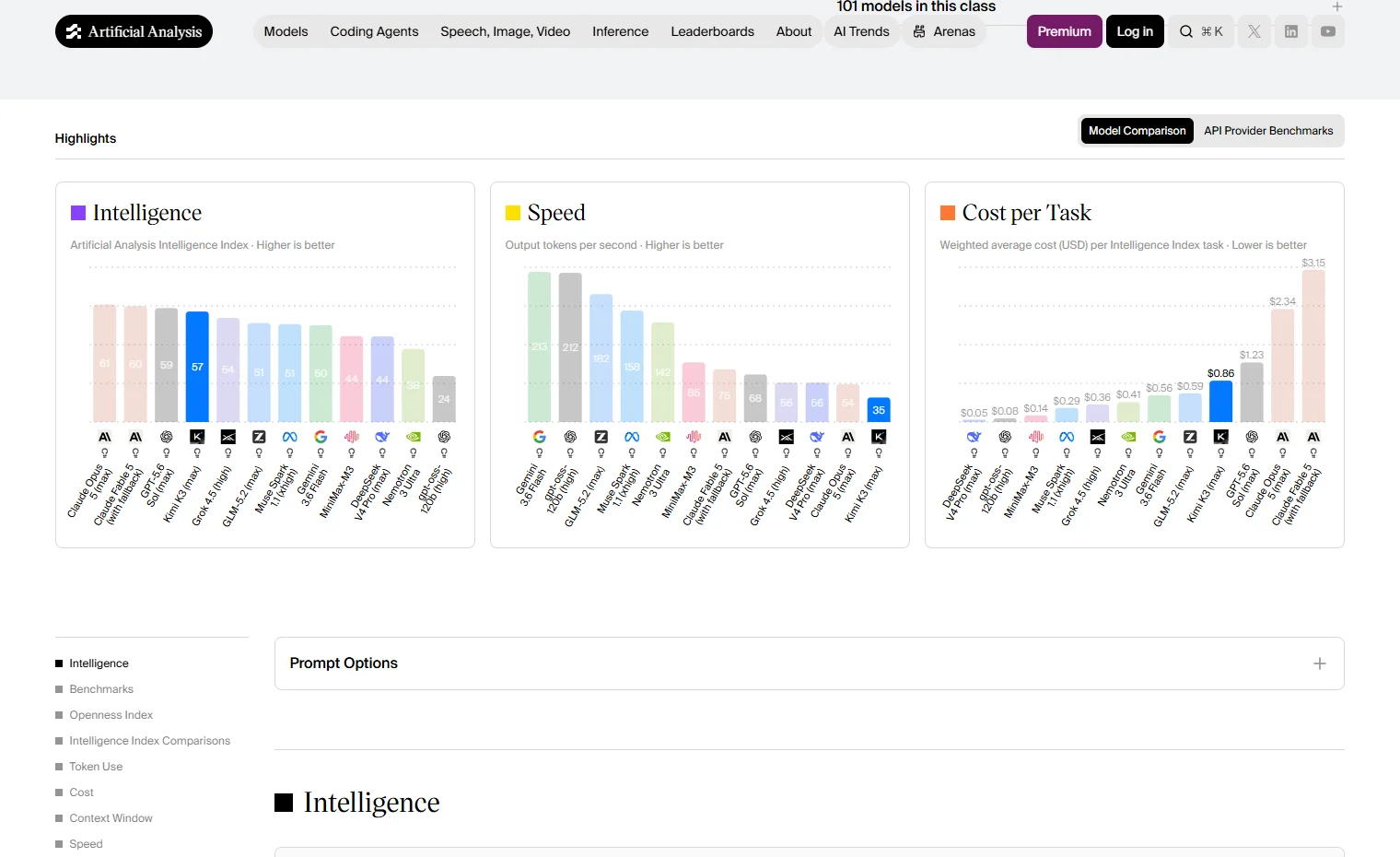Screen dimensions: 1400x857
Task: Click DeepSeek logo under $0.05 in Cost chart
Action: point(974,437)
